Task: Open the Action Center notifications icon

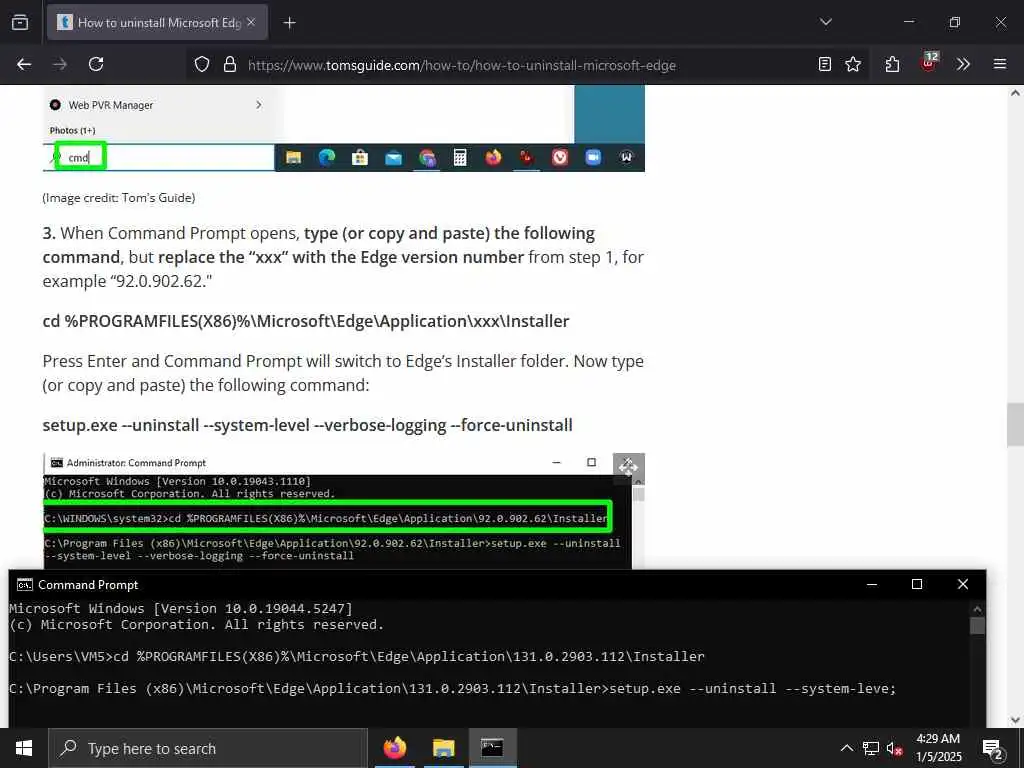Action: coord(993,749)
